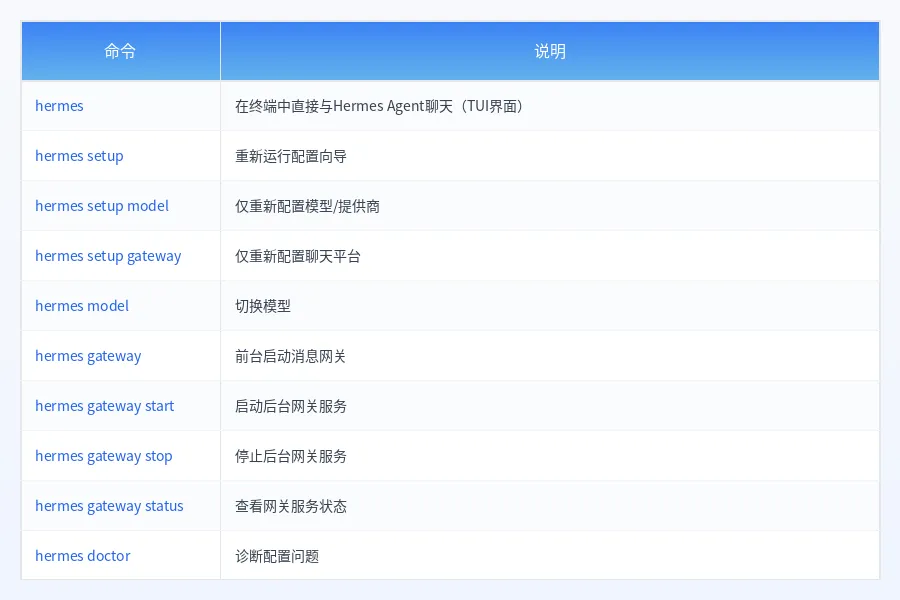Select the description '启动后台网关服务'
900x600 pixels.
pos(291,406)
